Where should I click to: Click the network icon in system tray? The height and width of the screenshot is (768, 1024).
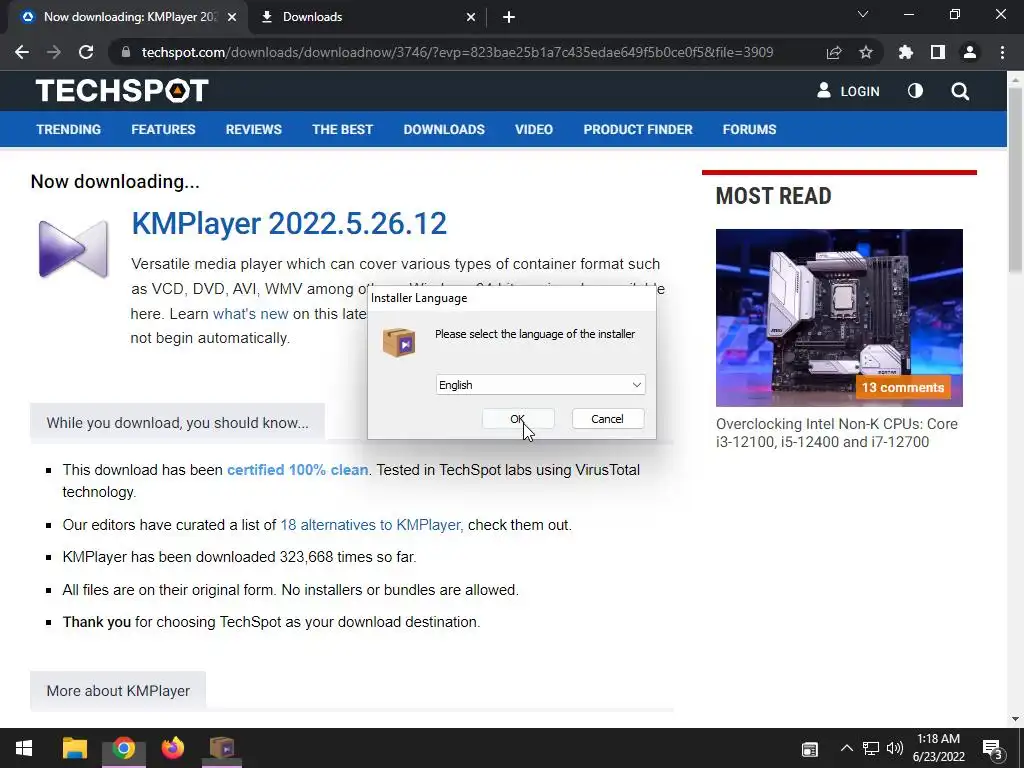tap(871, 748)
